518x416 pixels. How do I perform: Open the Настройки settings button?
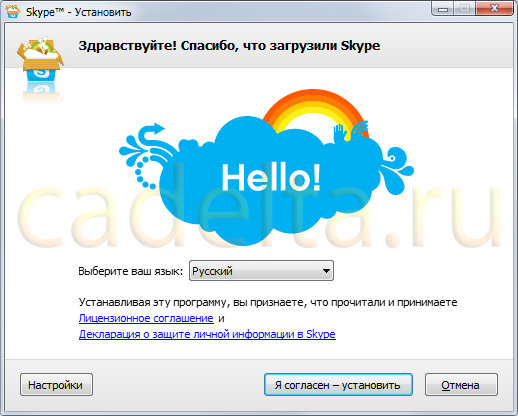coord(56,385)
